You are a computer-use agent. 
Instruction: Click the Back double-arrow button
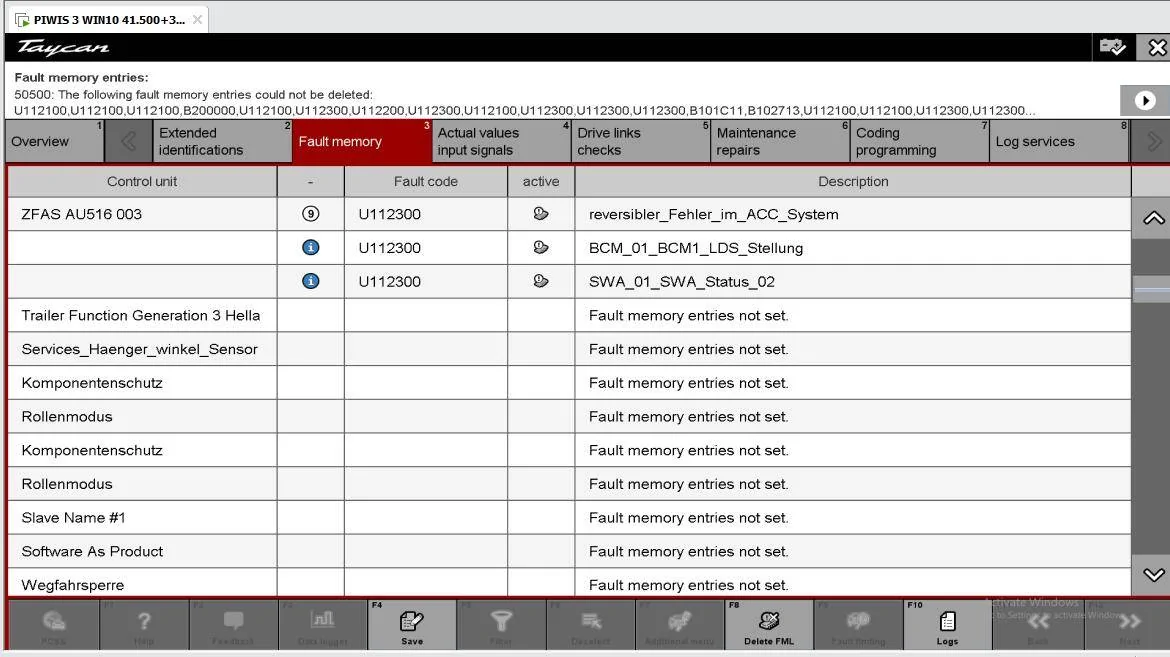pos(1037,625)
